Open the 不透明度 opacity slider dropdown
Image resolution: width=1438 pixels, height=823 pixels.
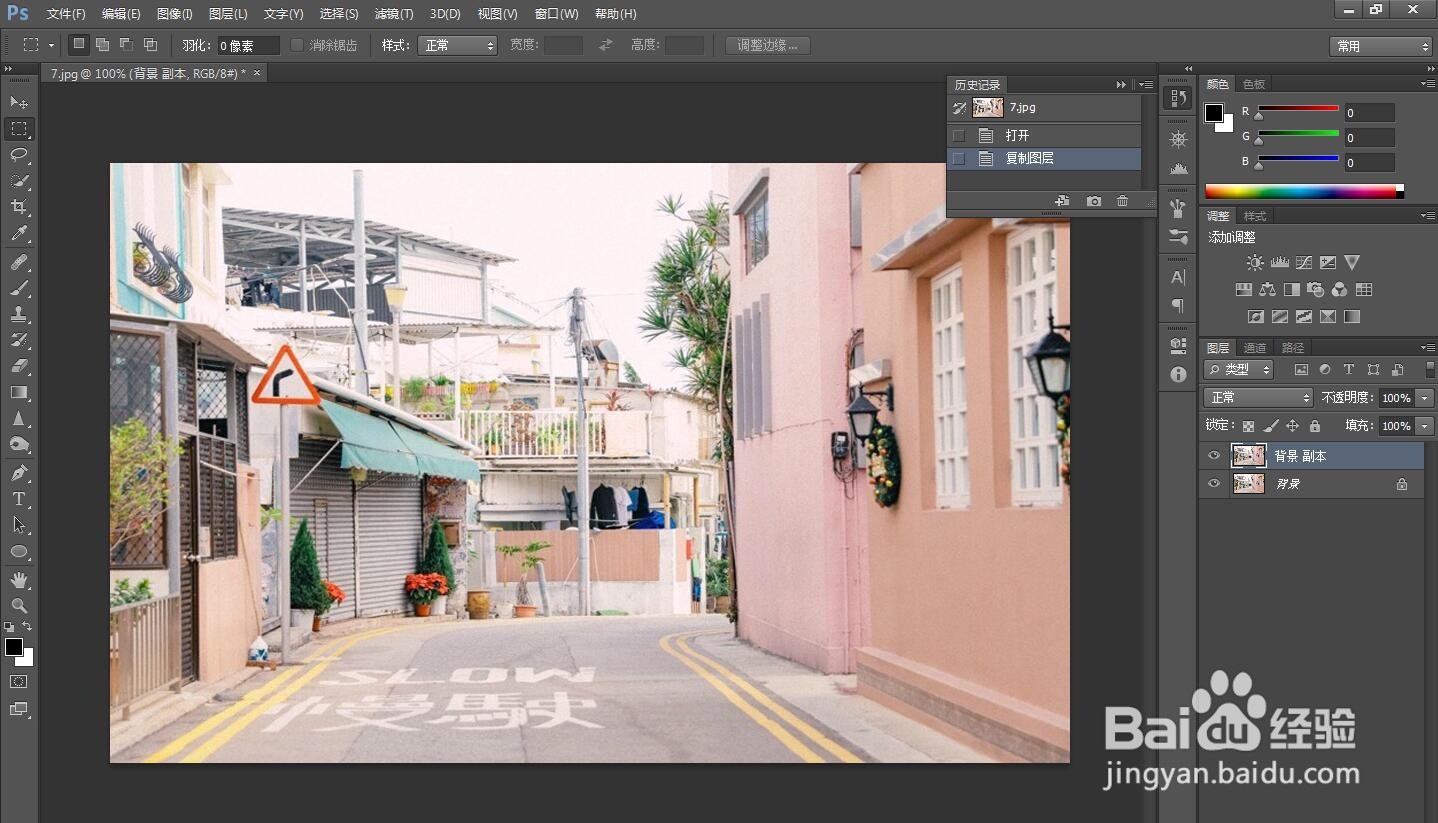pyautogui.click(x=1425, y=398)
